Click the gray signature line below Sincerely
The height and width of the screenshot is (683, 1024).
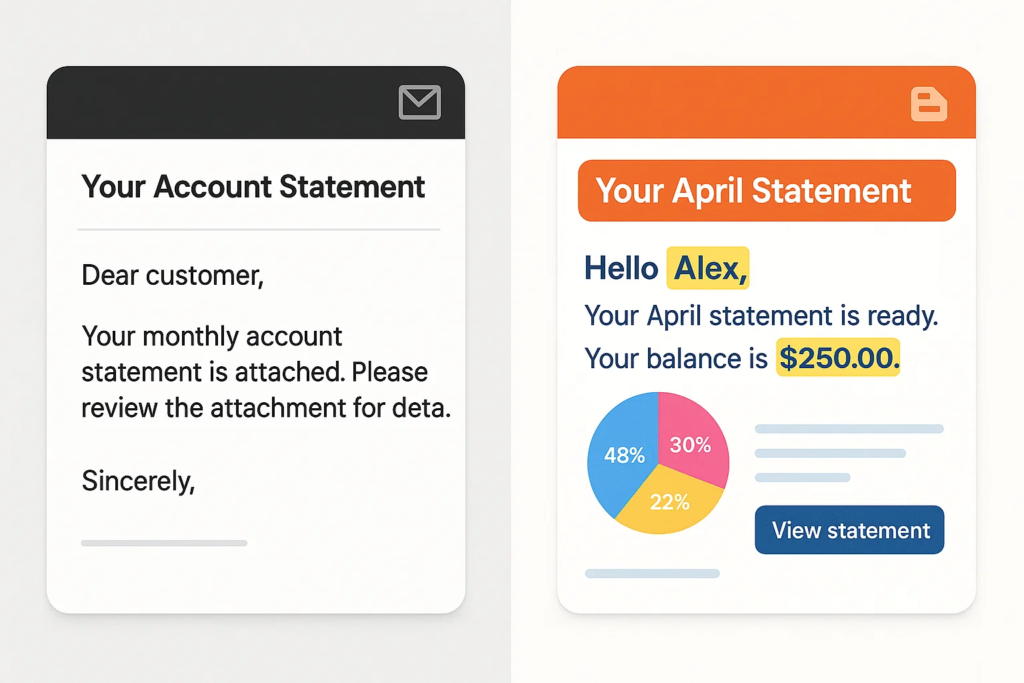164,543
